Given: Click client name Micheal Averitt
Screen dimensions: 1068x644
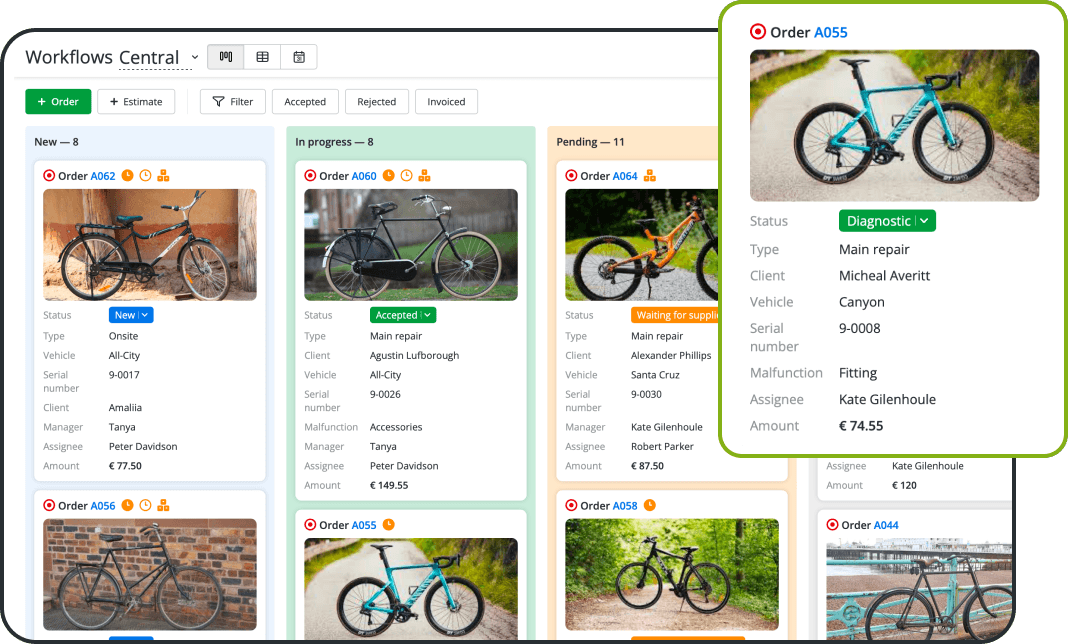Looking at the screenshot, I should coord(884,275).
